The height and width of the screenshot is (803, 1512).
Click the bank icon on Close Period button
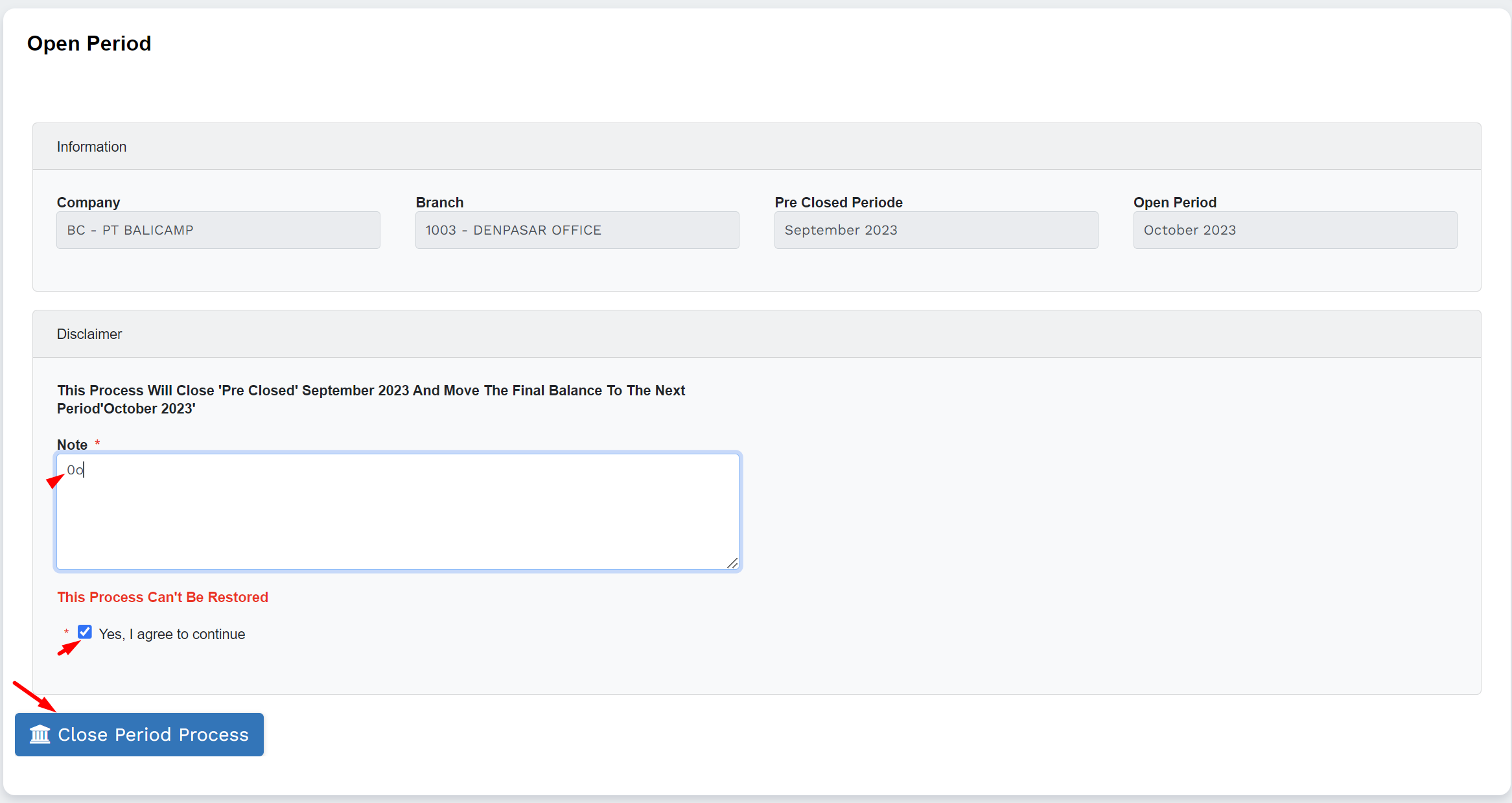[x=40, y=734]
